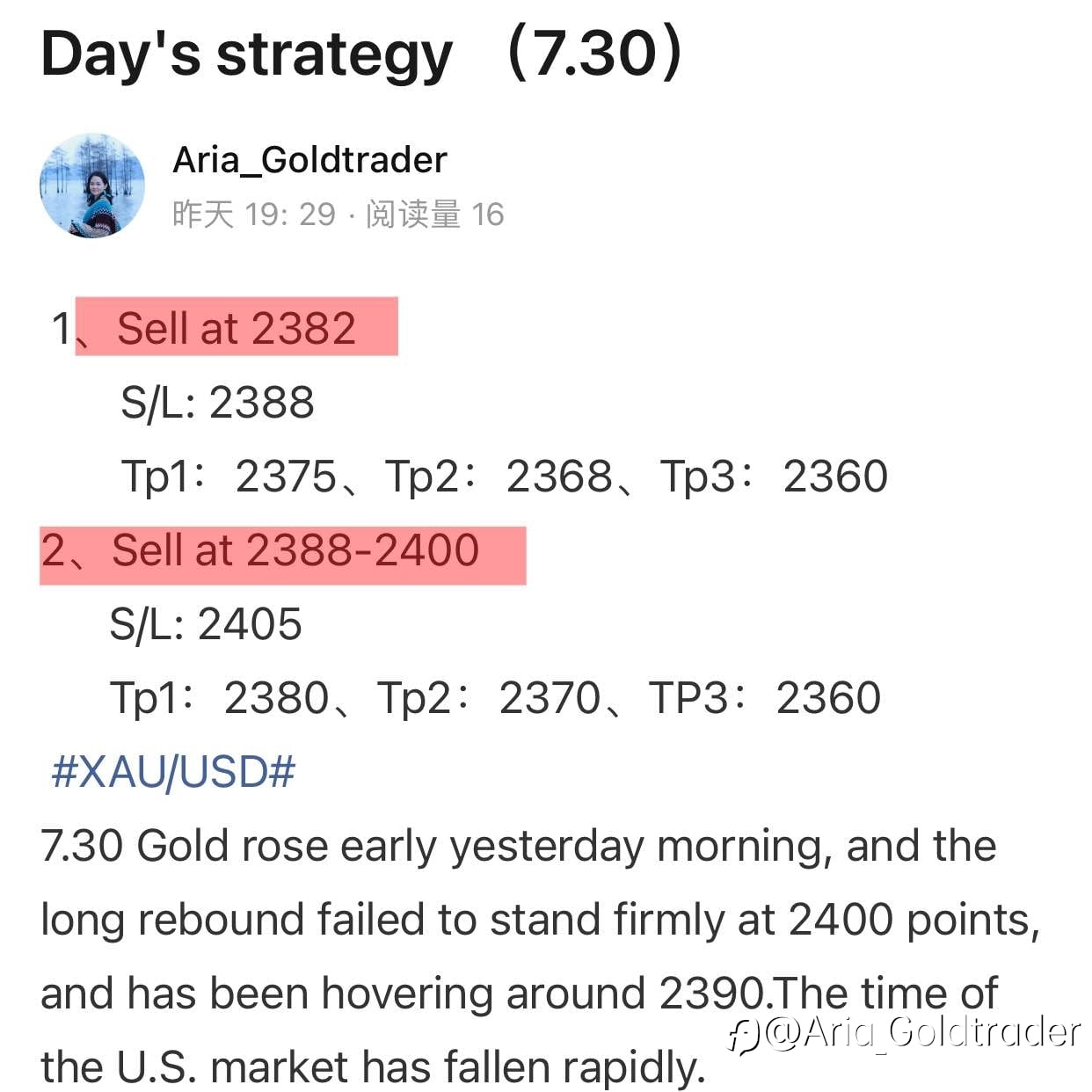Select the Day's strategy (7.30) title
The height and width of the screenshot is (1092, 1092).
pyautogui.click(x=362, y=55)
